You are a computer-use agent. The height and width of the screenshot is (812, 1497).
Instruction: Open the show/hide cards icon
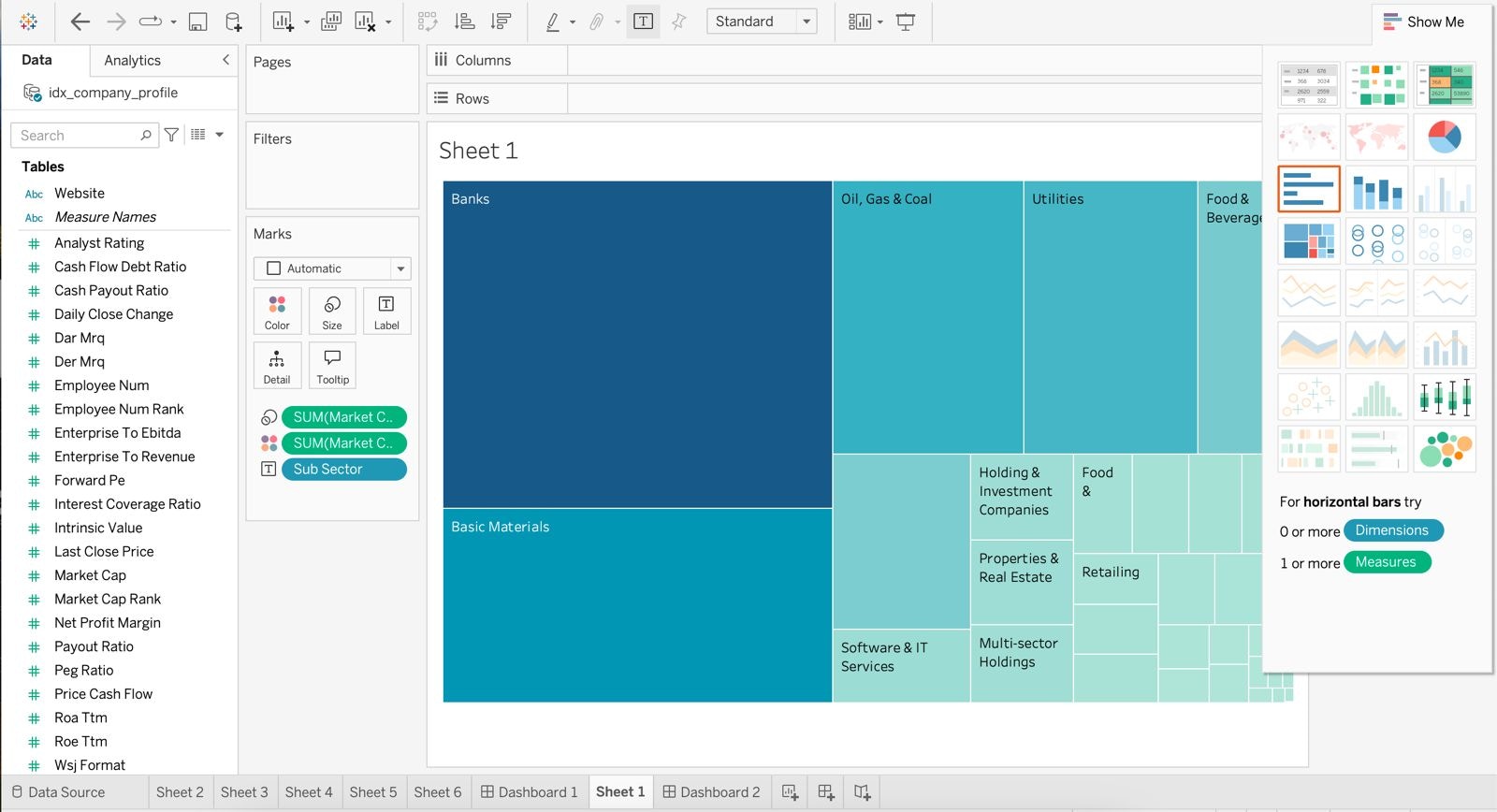click(x=859, y=22)
